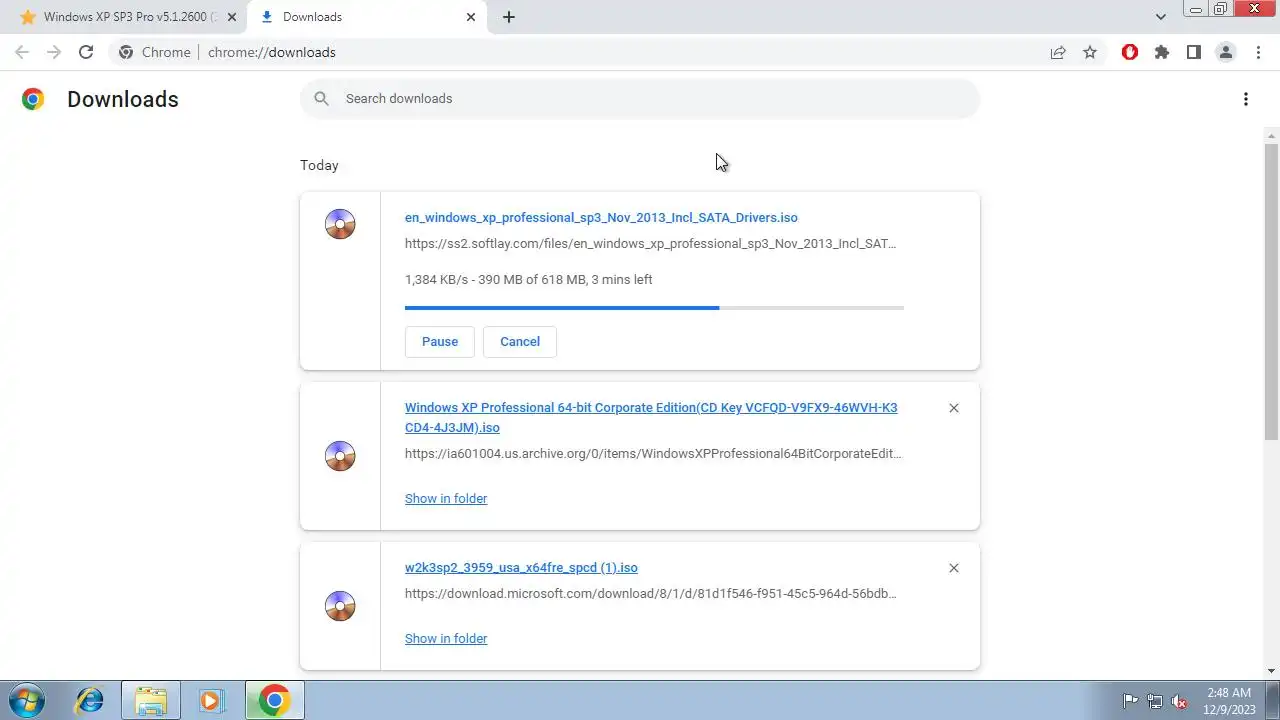The width and height of the screenshot is (1280, 720).
Task: Click the browser Forward arrow
Action: [x=54, y=52]
